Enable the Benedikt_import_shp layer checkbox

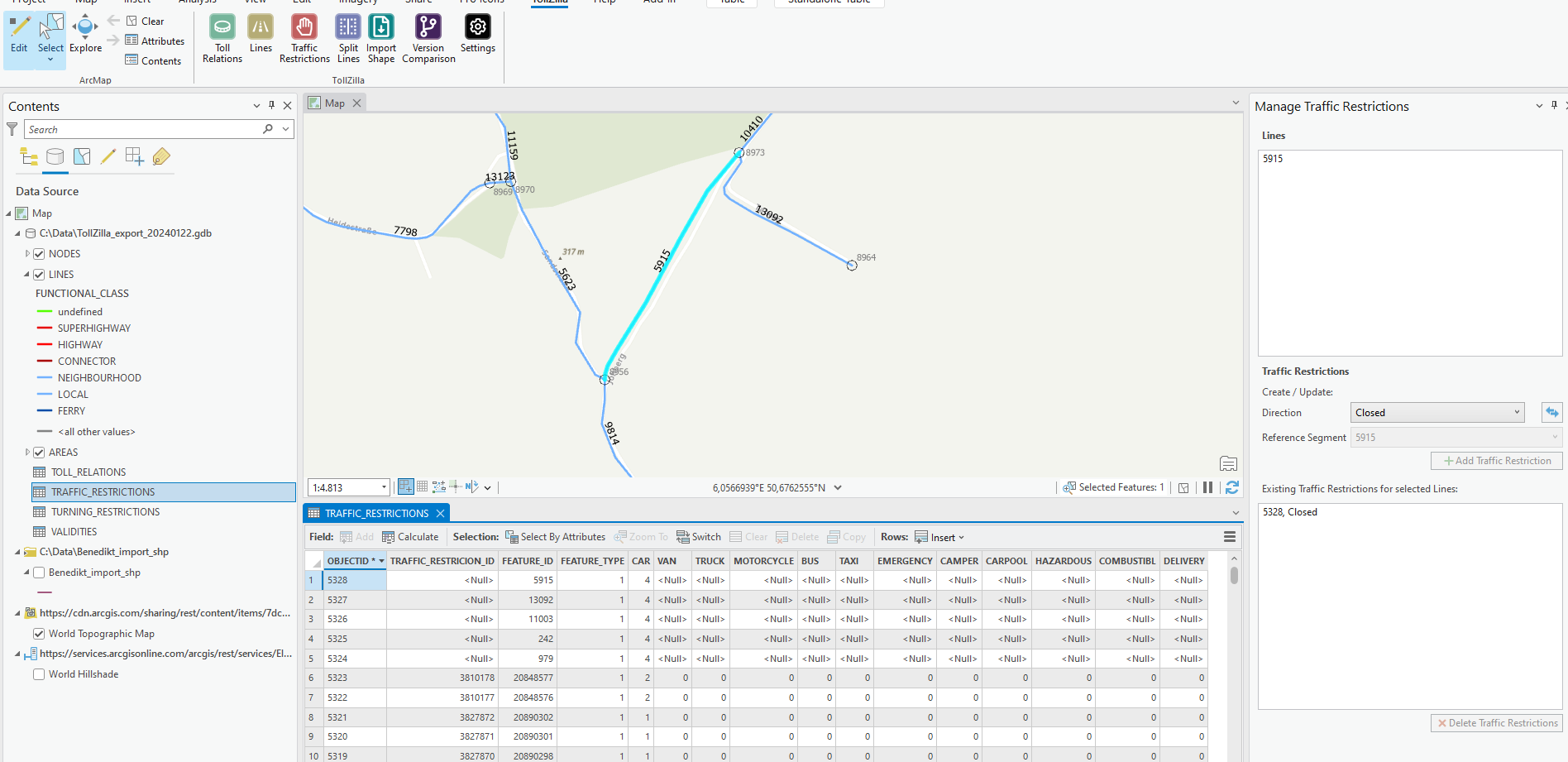39,573
